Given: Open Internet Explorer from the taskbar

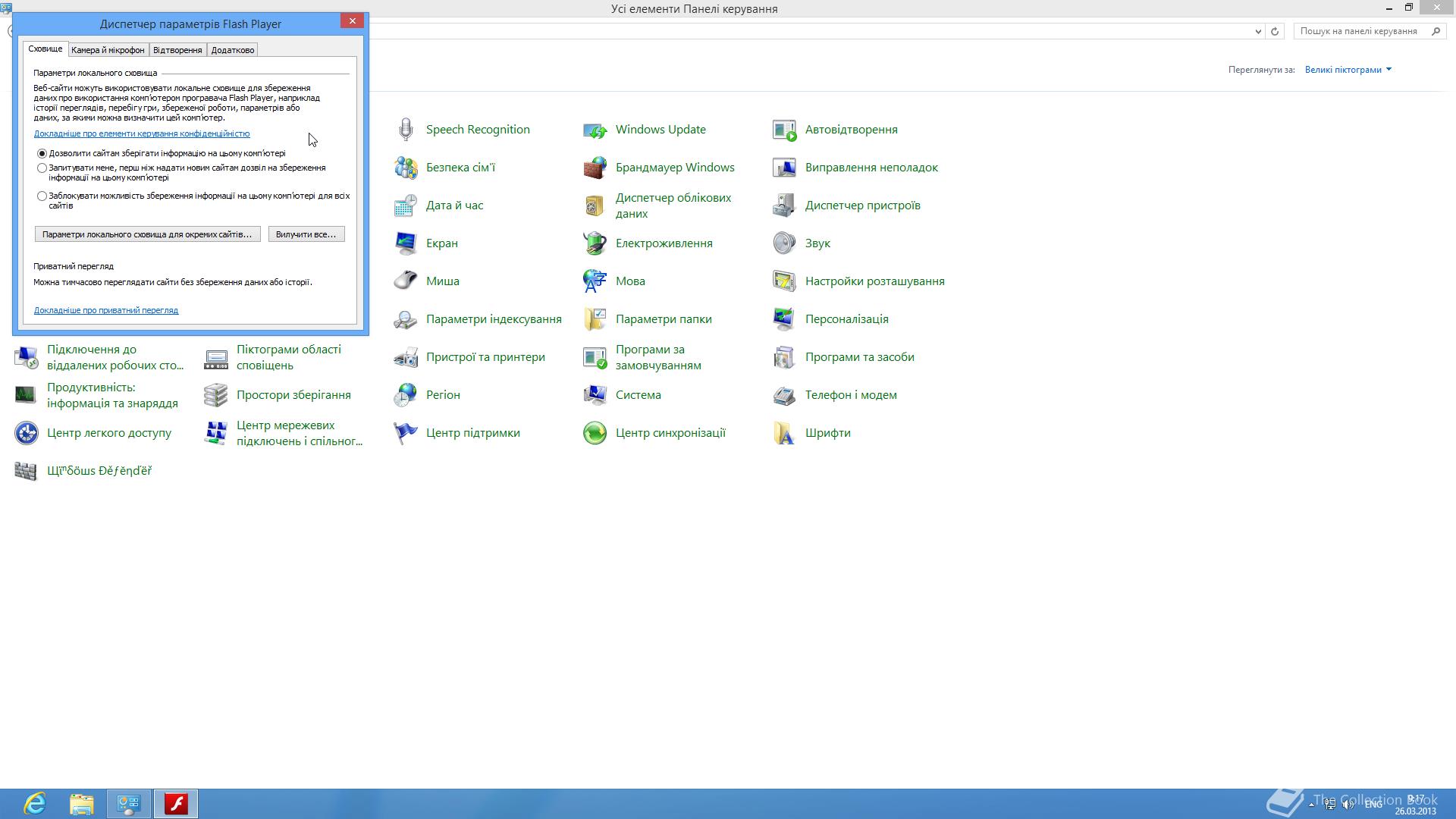Looking at the screenshot, I should point(35,803).
